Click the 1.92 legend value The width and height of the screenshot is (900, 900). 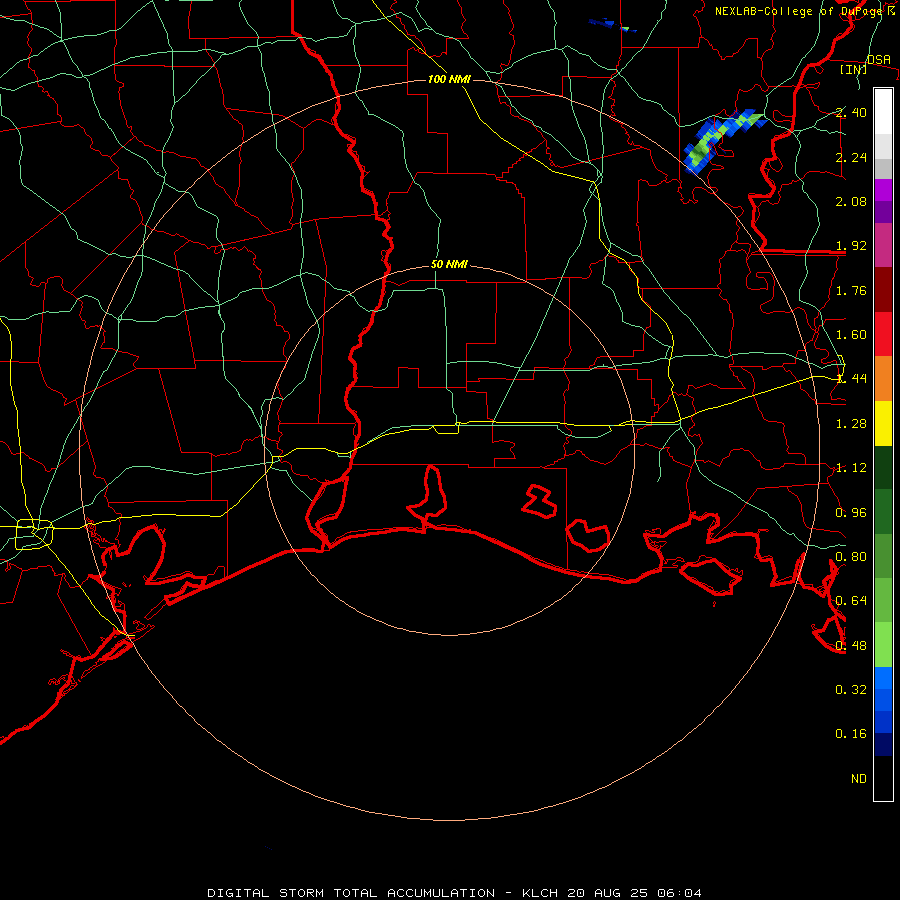point(851,246)
